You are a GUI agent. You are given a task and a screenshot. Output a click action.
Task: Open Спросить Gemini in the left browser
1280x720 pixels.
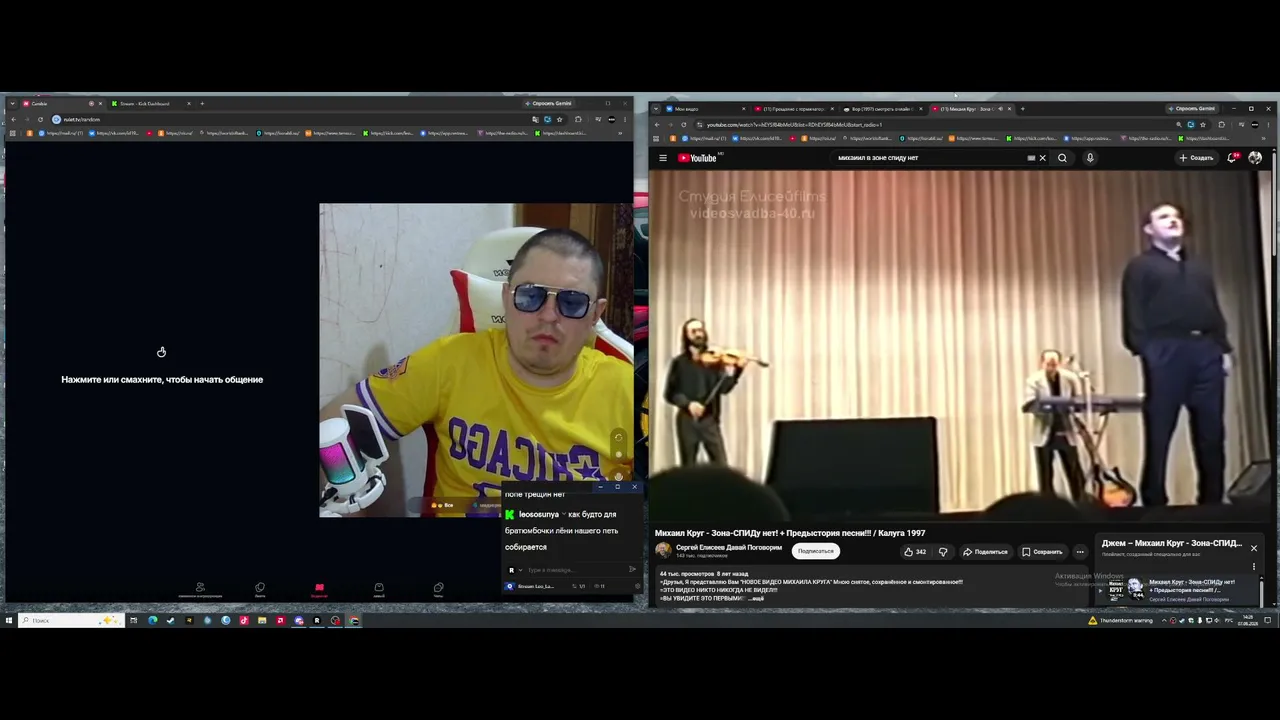[x=548, y=103]
